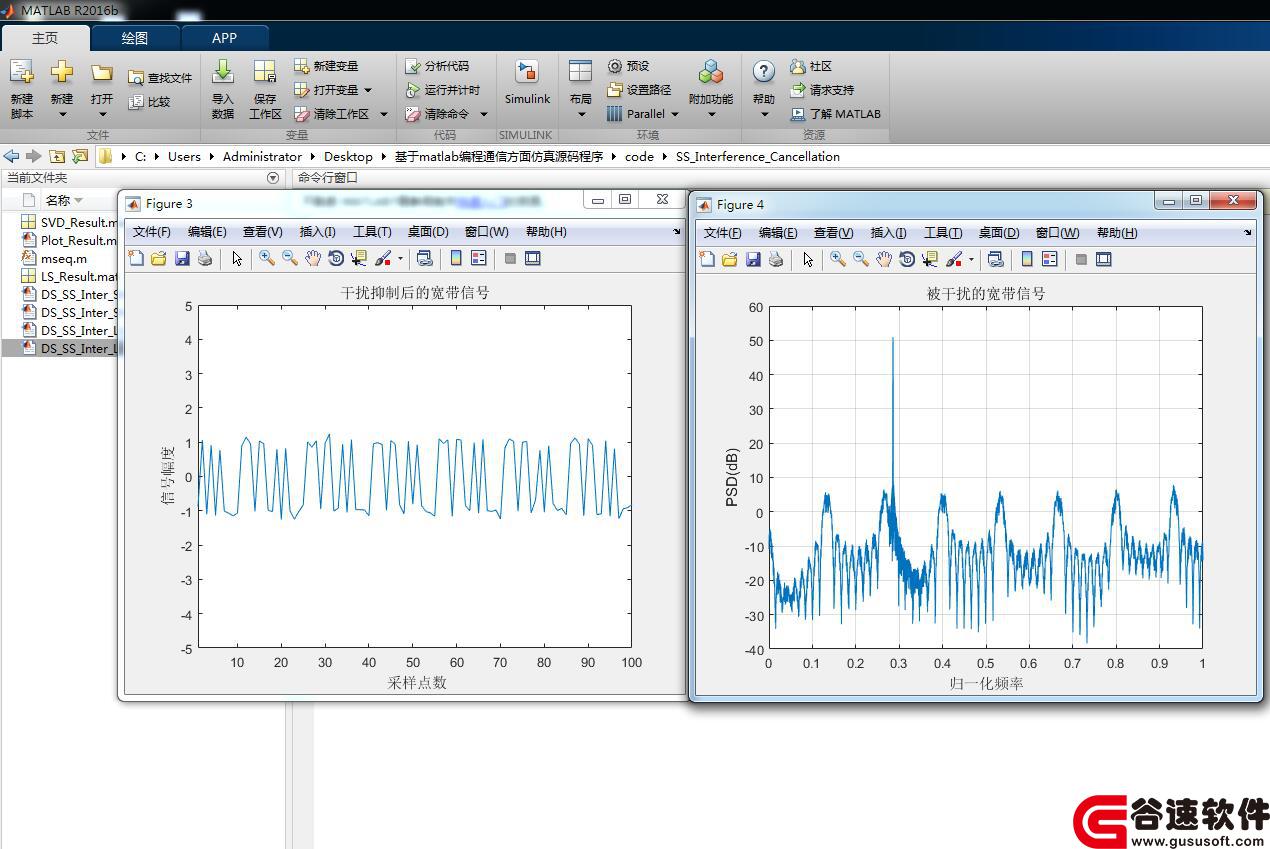Switch to the 绘图 ribbon tab
This screenshot has width=1270, height=849.
coord(135,38)
